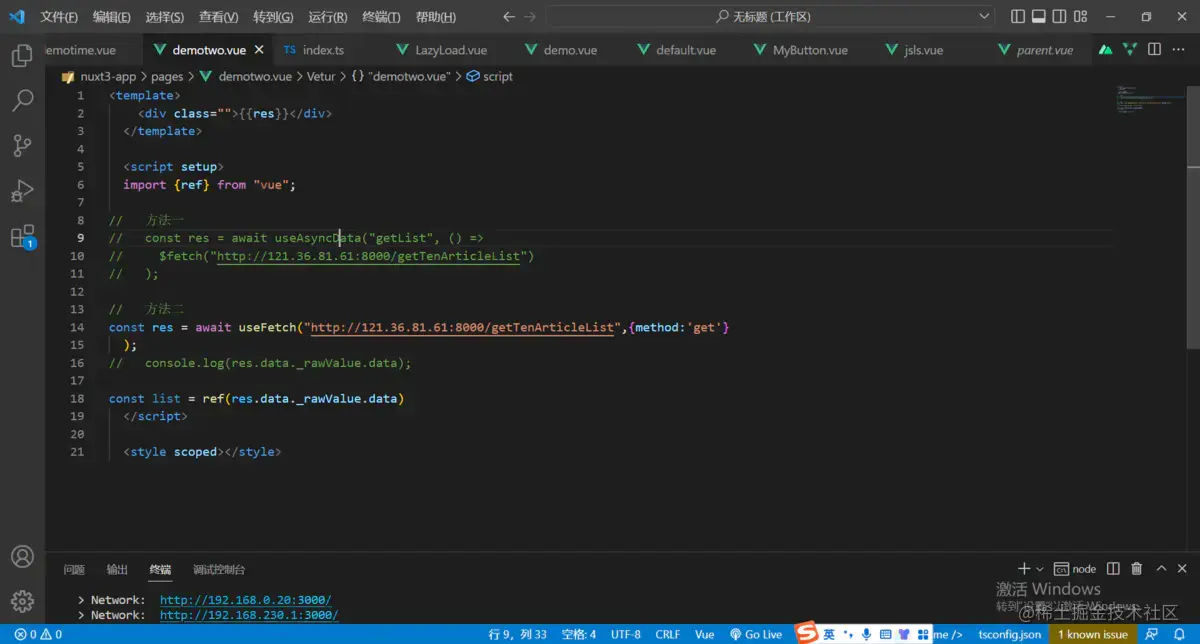Viewport: 1200px width, 644px height.
Task: Open the Run and Debug view
Action: [x=22, y=191]
